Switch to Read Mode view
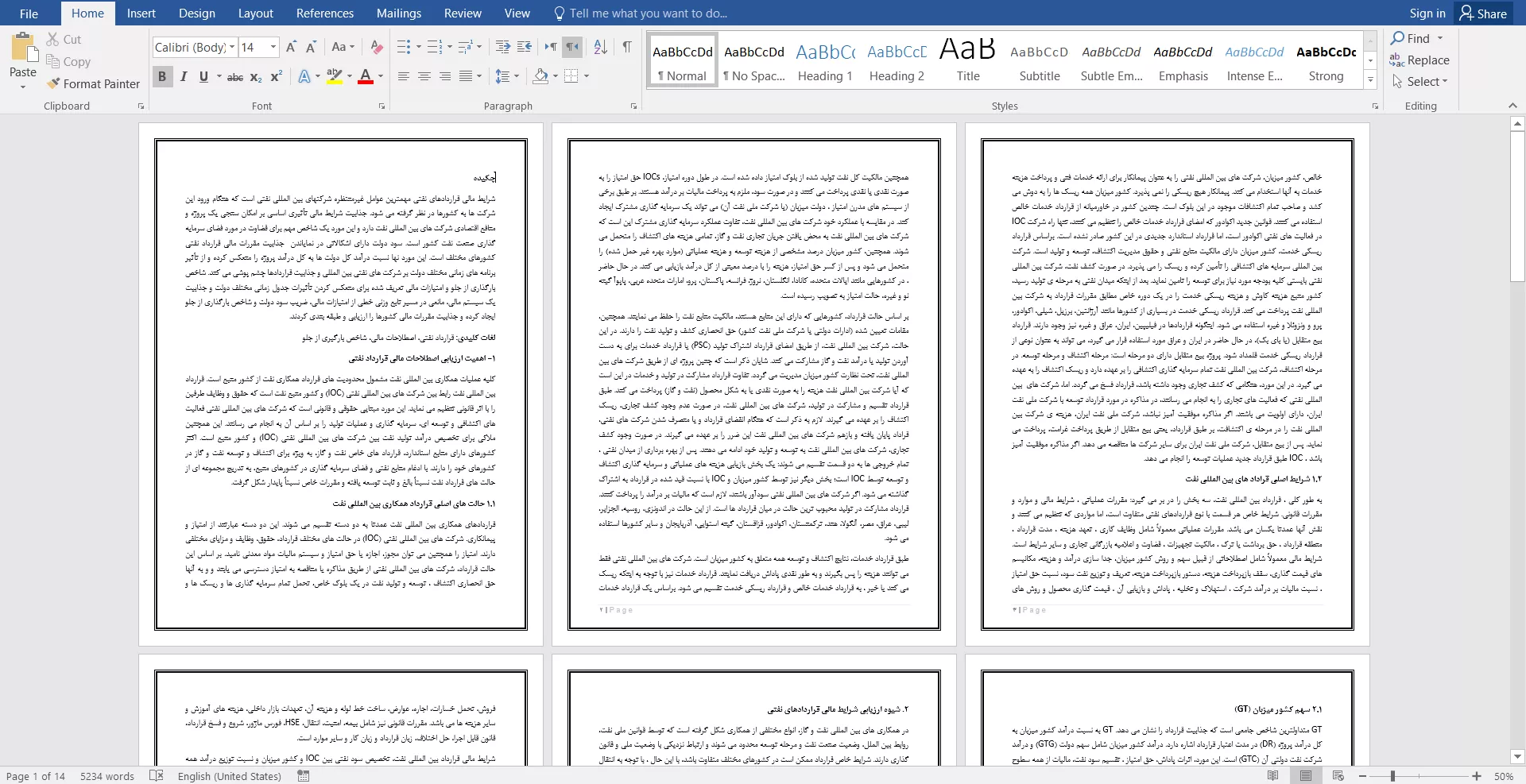 point(1273,775)
